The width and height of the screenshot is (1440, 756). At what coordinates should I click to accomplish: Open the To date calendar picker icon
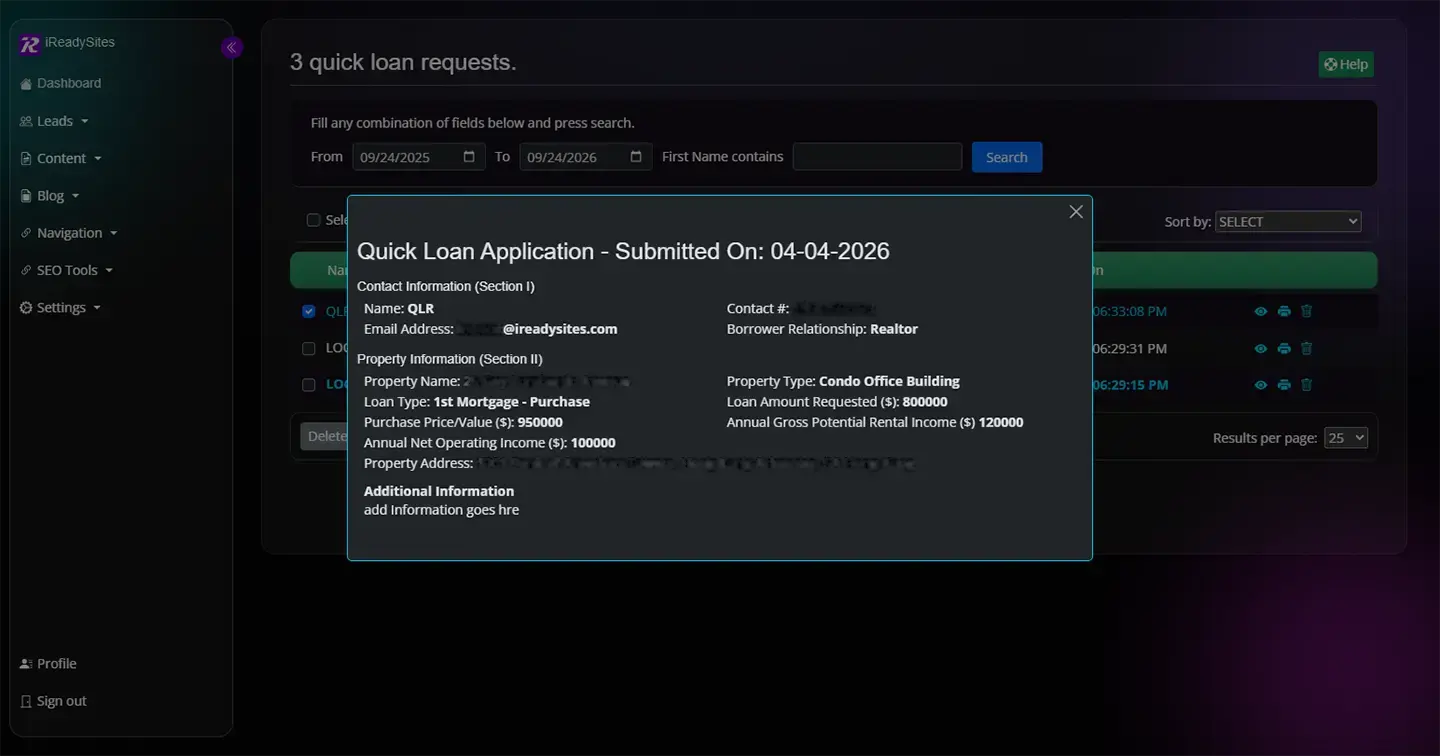tap(636, 157)
